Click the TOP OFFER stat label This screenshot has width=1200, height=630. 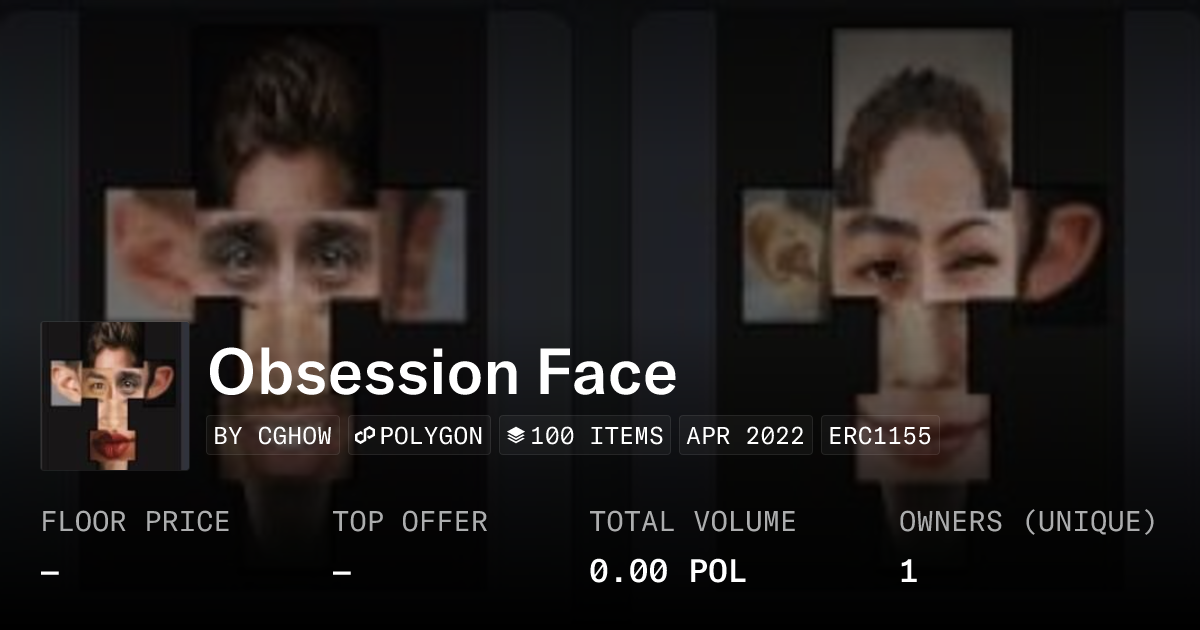pyautogui.click(x=410, y=522)
